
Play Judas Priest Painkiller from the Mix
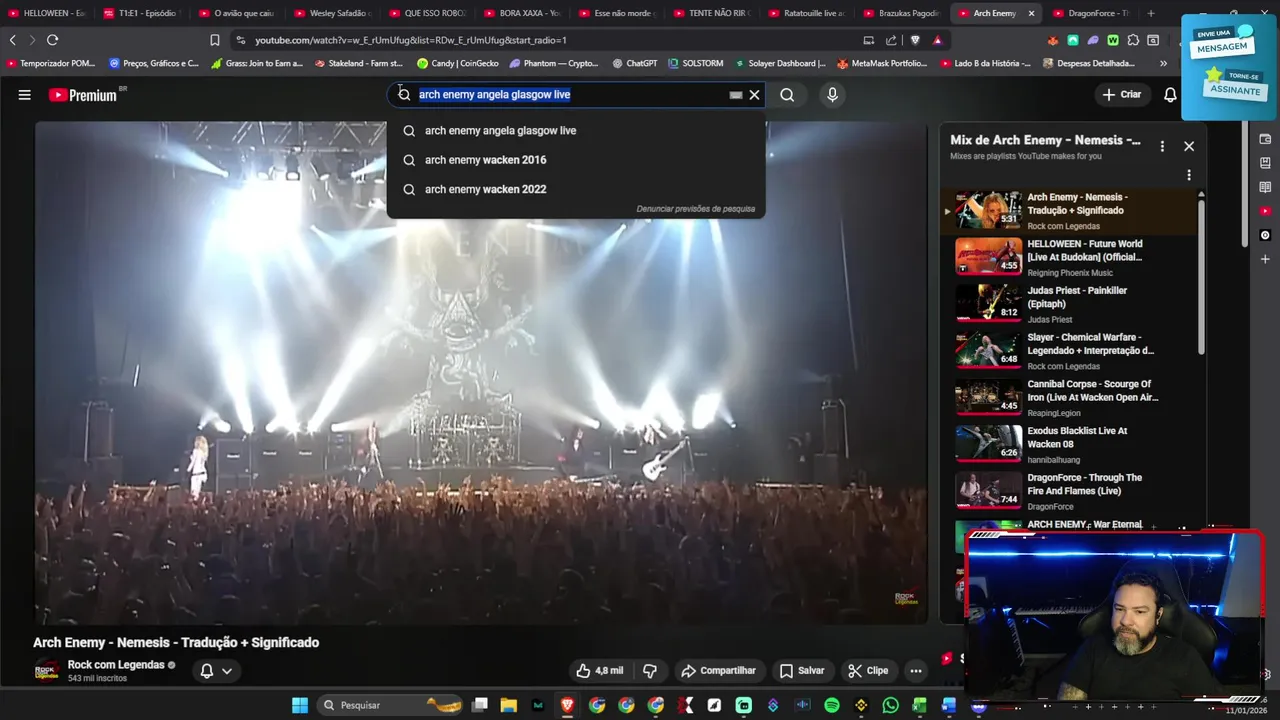pyautogui.click(x=1070, y=304)
